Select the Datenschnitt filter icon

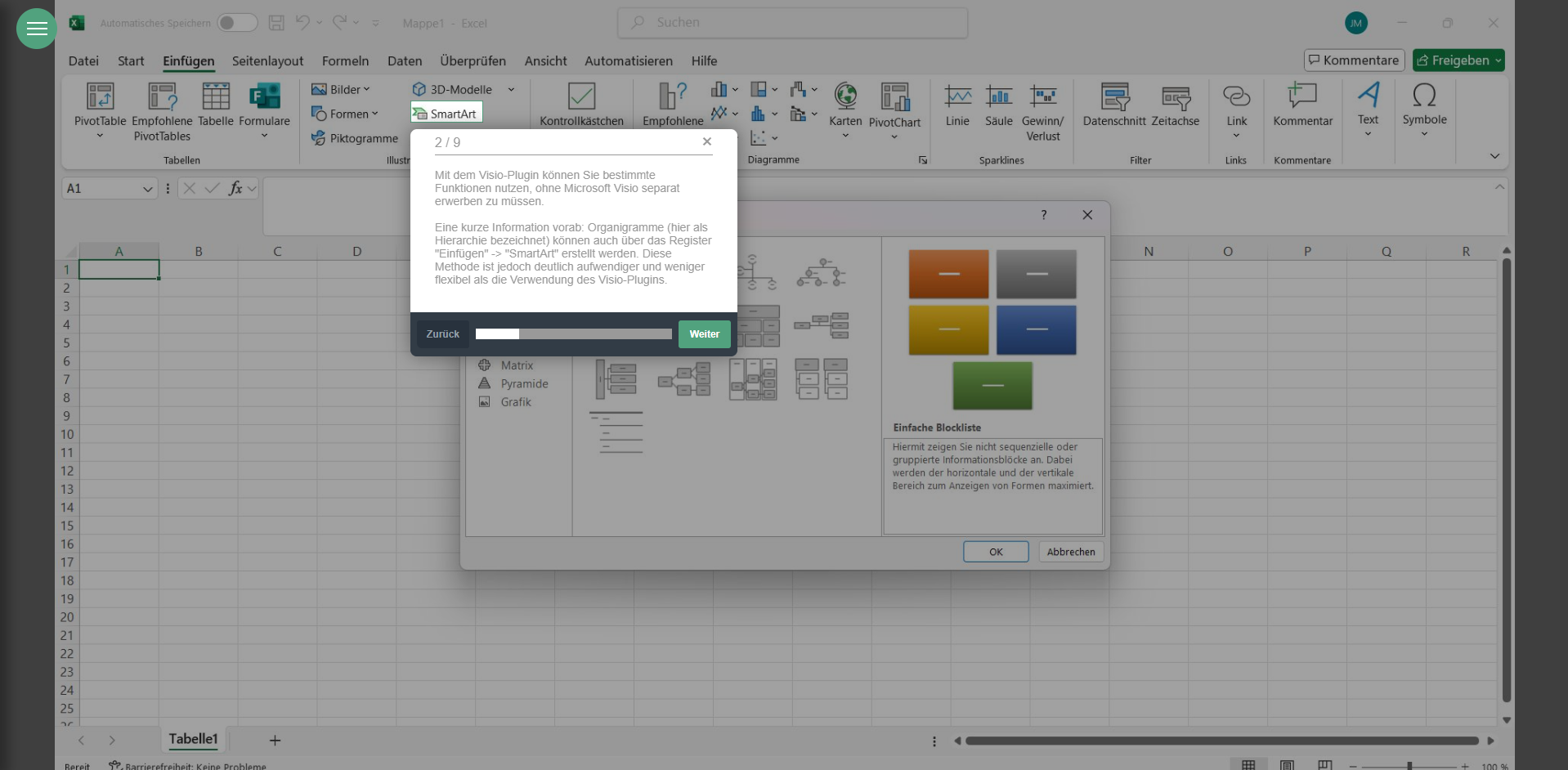(1114, 96)
